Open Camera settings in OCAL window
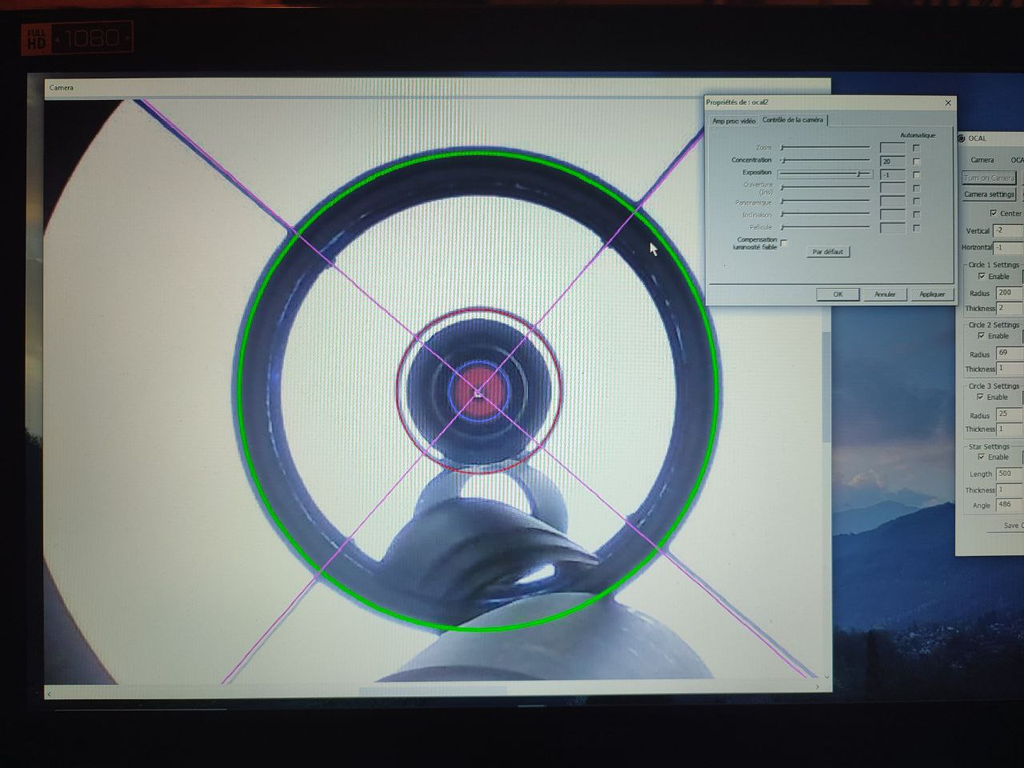1024x768 pixels. (989, 195)
